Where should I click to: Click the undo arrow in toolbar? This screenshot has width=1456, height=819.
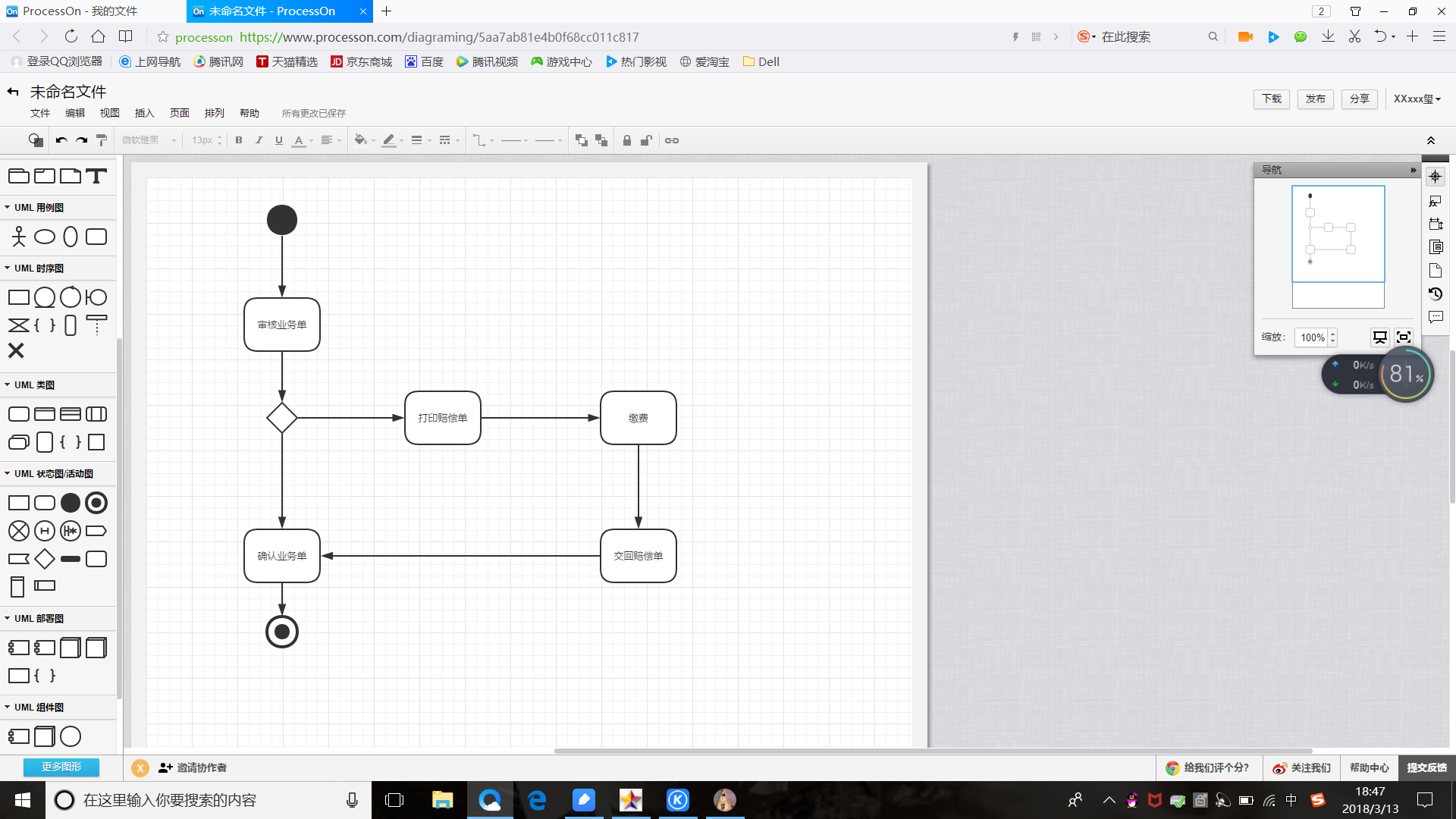(61, 140)
